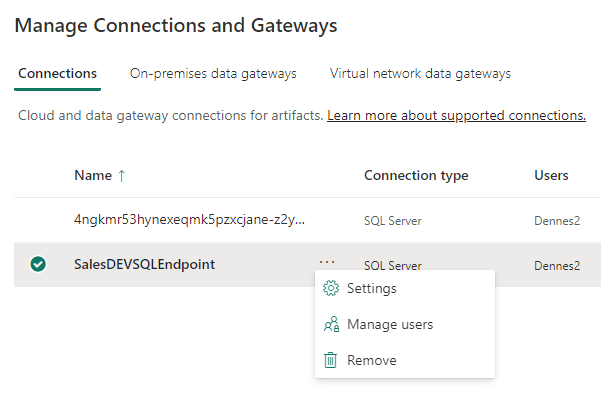Click the Settings gear icon in context menu
This screenshot has height=393, width=601.
(331, 288)
